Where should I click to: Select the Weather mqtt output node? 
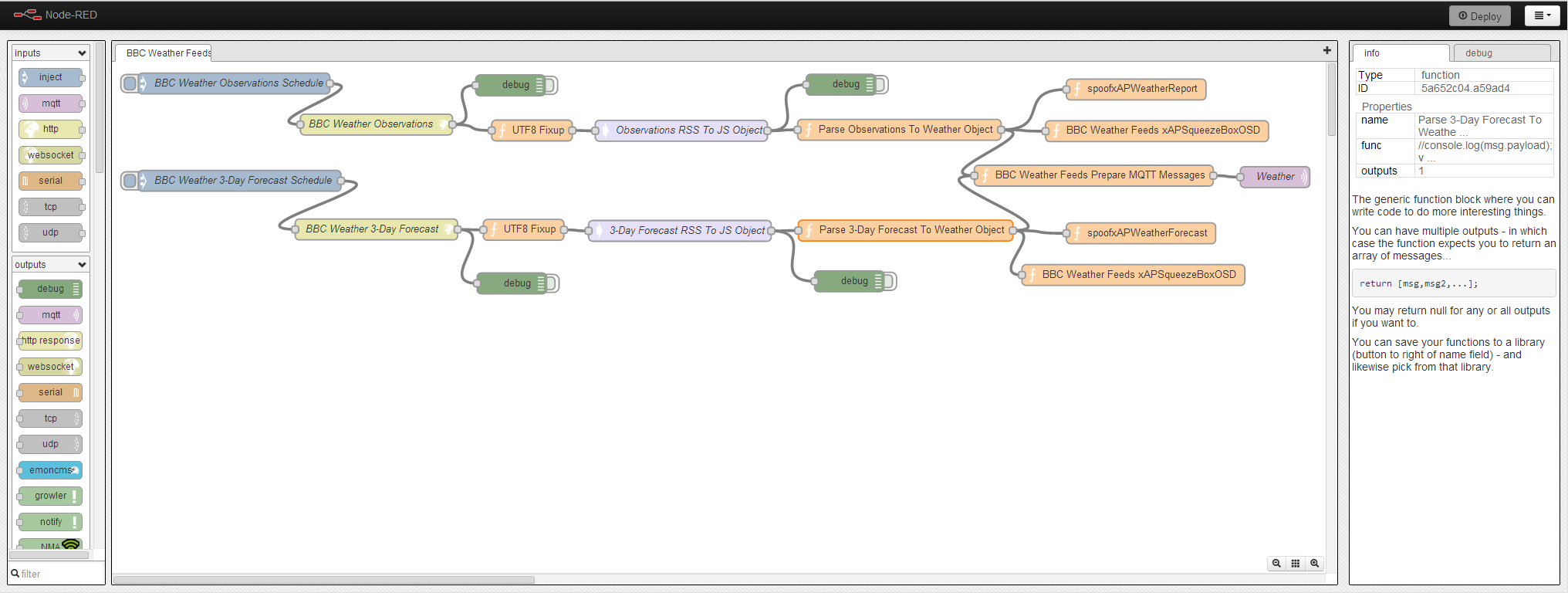1275,177
